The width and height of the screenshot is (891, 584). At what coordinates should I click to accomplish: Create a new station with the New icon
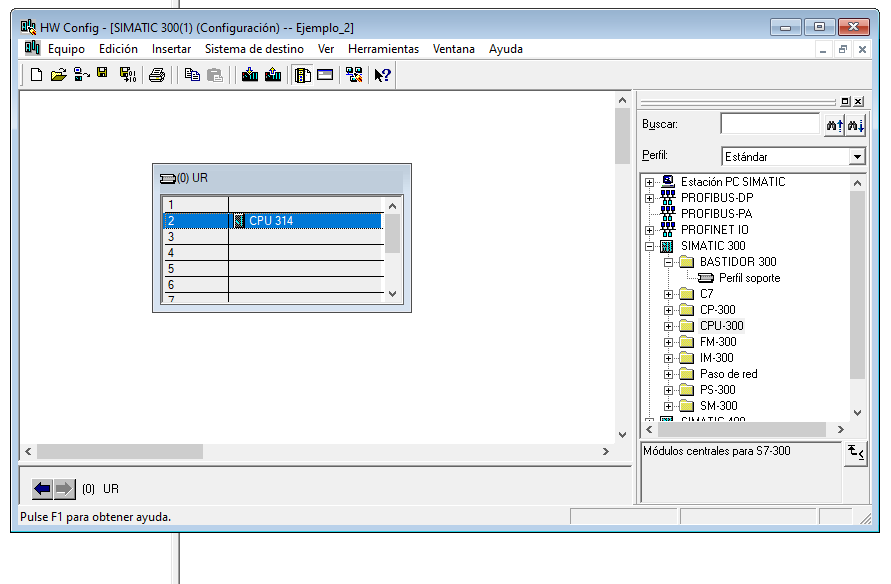[36, 74]
